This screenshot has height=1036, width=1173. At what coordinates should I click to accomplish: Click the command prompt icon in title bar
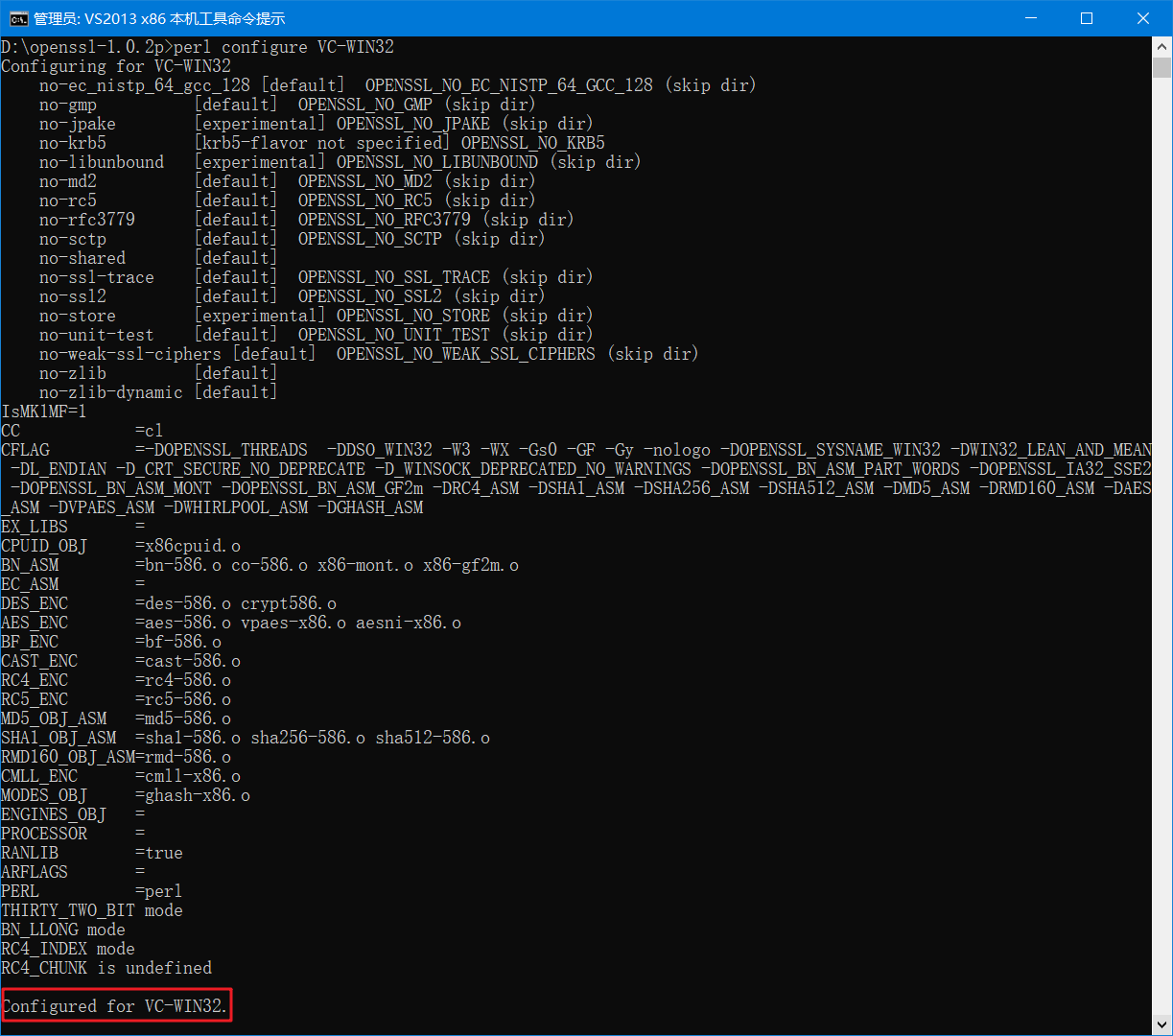(x=17, y=18)
